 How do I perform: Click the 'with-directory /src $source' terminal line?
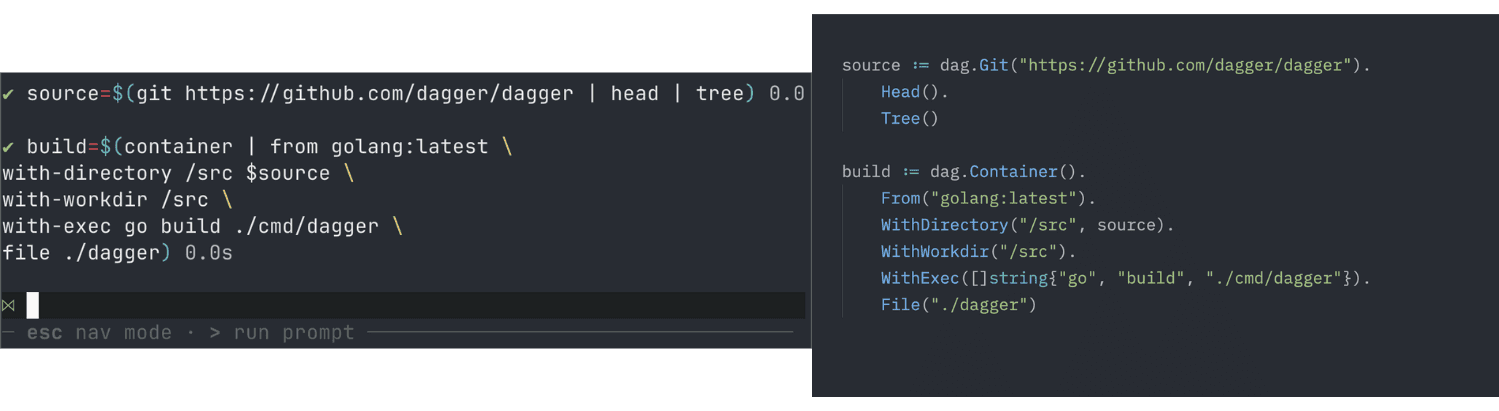(166, 173)
